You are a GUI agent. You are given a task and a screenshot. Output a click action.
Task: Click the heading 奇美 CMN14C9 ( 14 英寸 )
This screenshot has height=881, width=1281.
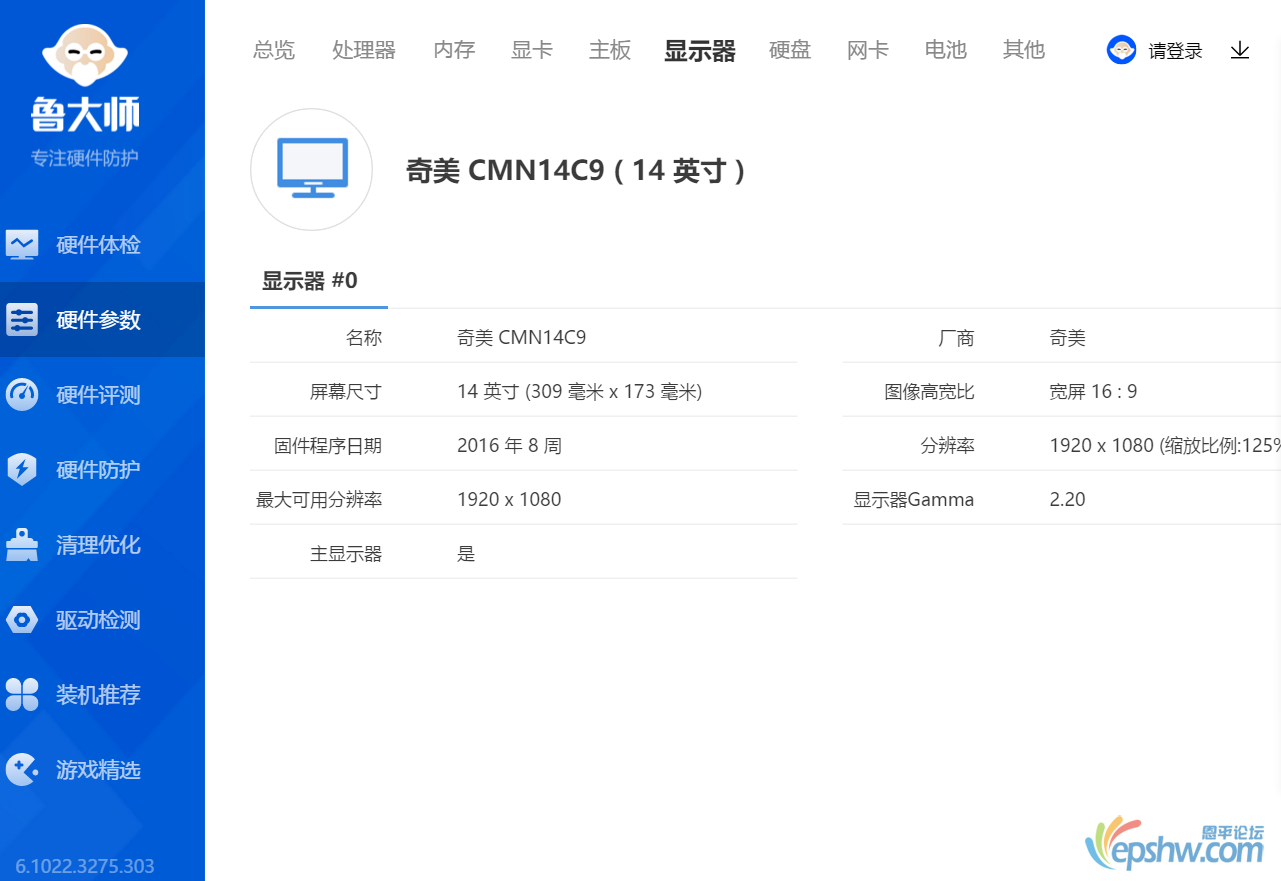coord(575,170)
